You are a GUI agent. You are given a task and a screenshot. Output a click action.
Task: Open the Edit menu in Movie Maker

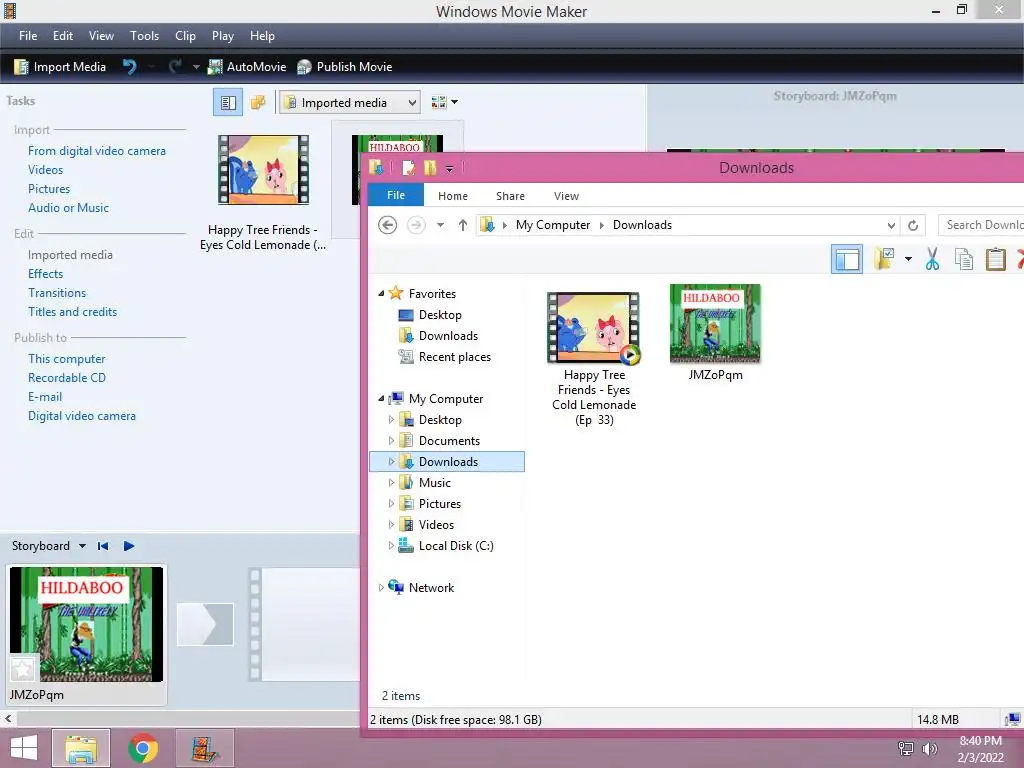63,36
